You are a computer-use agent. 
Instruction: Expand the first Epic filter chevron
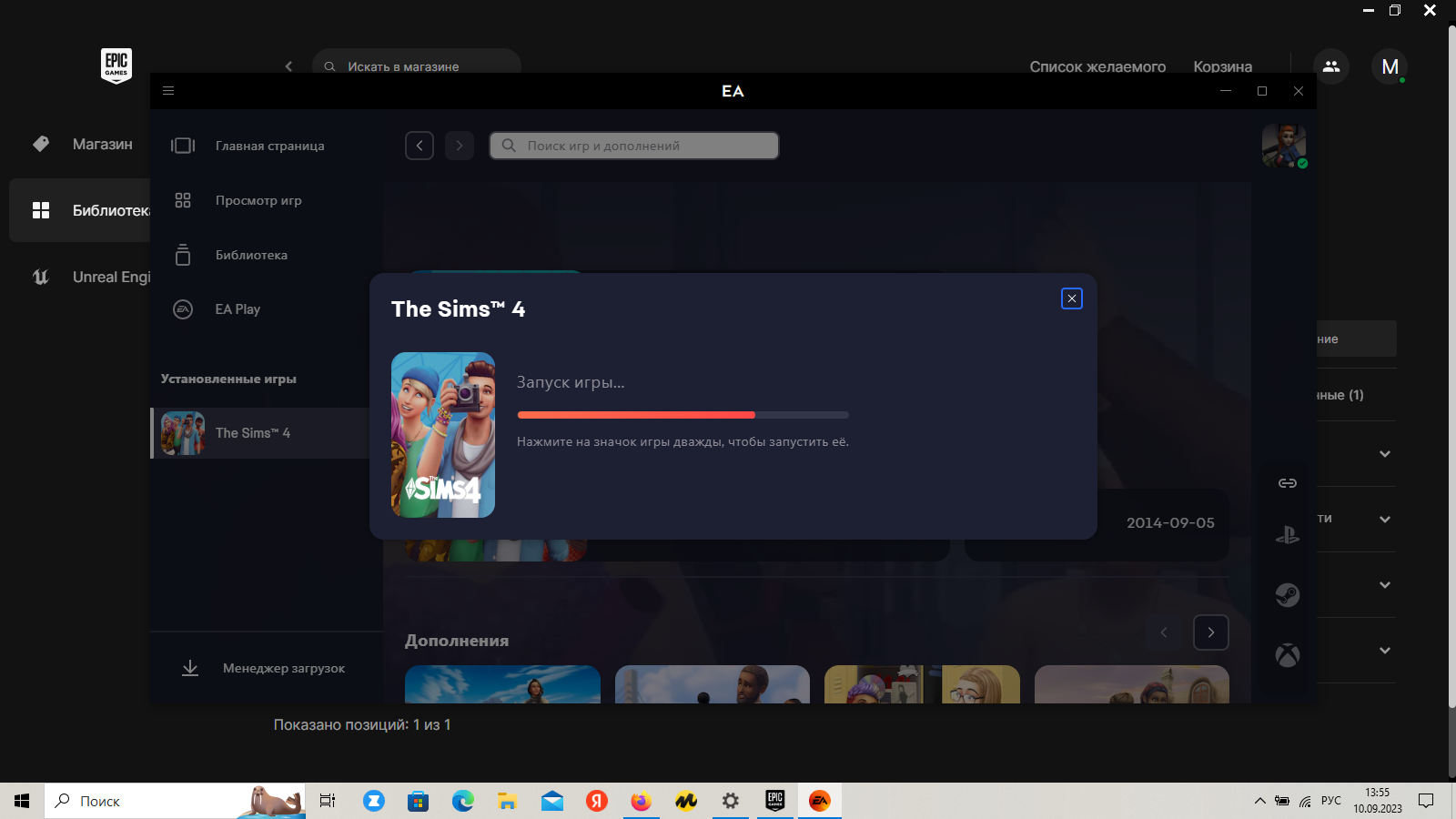[1384, 454]
